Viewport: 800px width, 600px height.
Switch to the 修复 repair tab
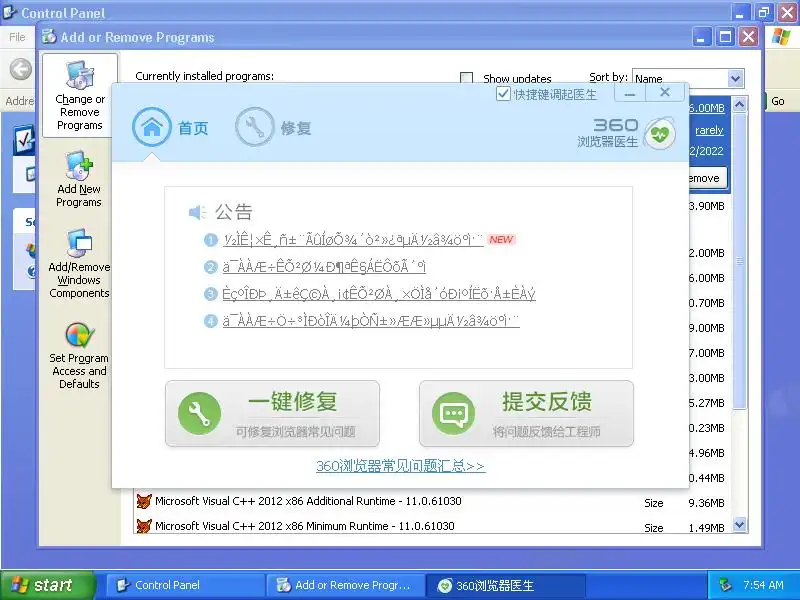[273, 127]
